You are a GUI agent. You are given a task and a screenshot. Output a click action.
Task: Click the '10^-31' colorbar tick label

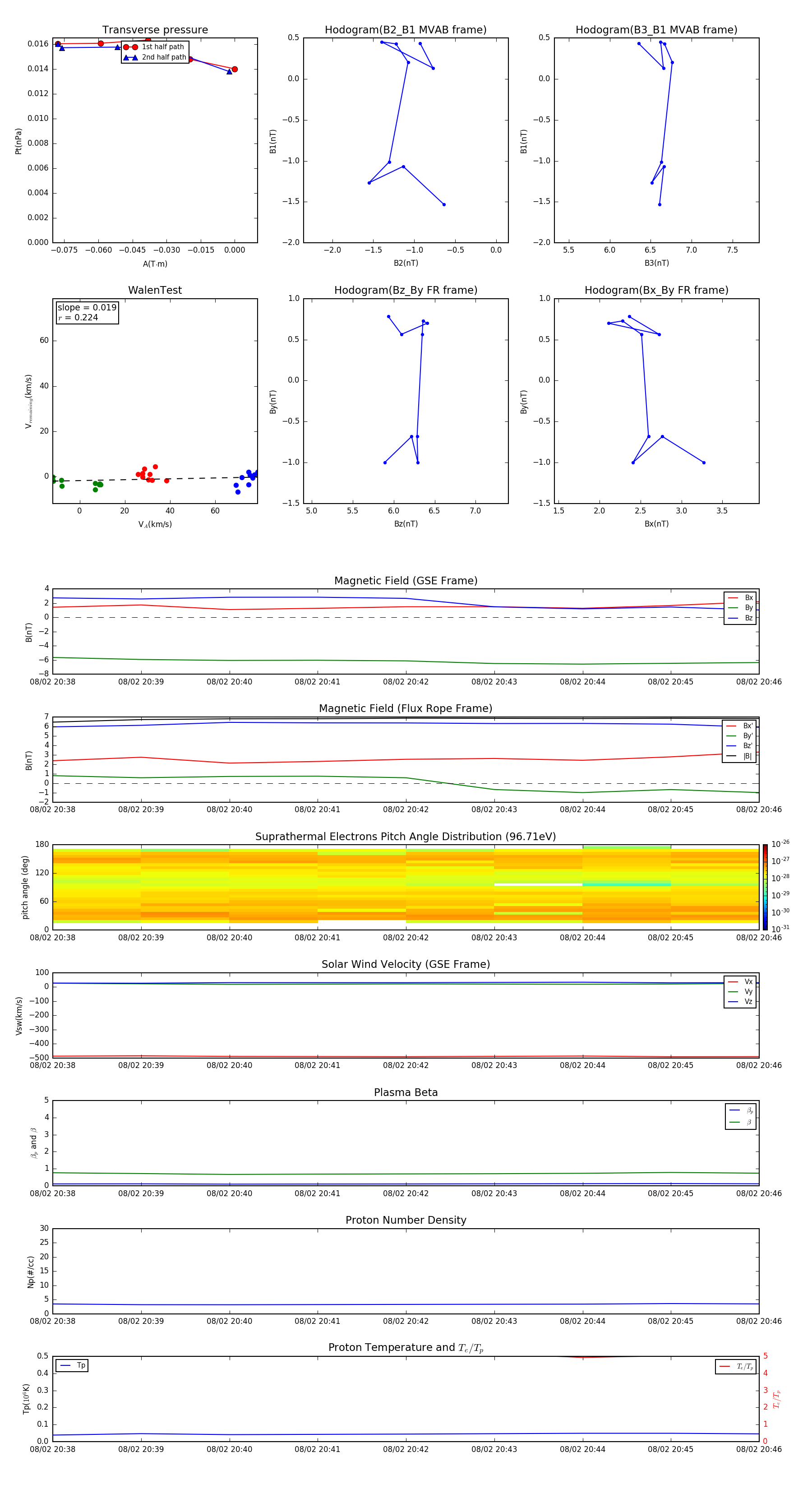[x=780, y=929]
